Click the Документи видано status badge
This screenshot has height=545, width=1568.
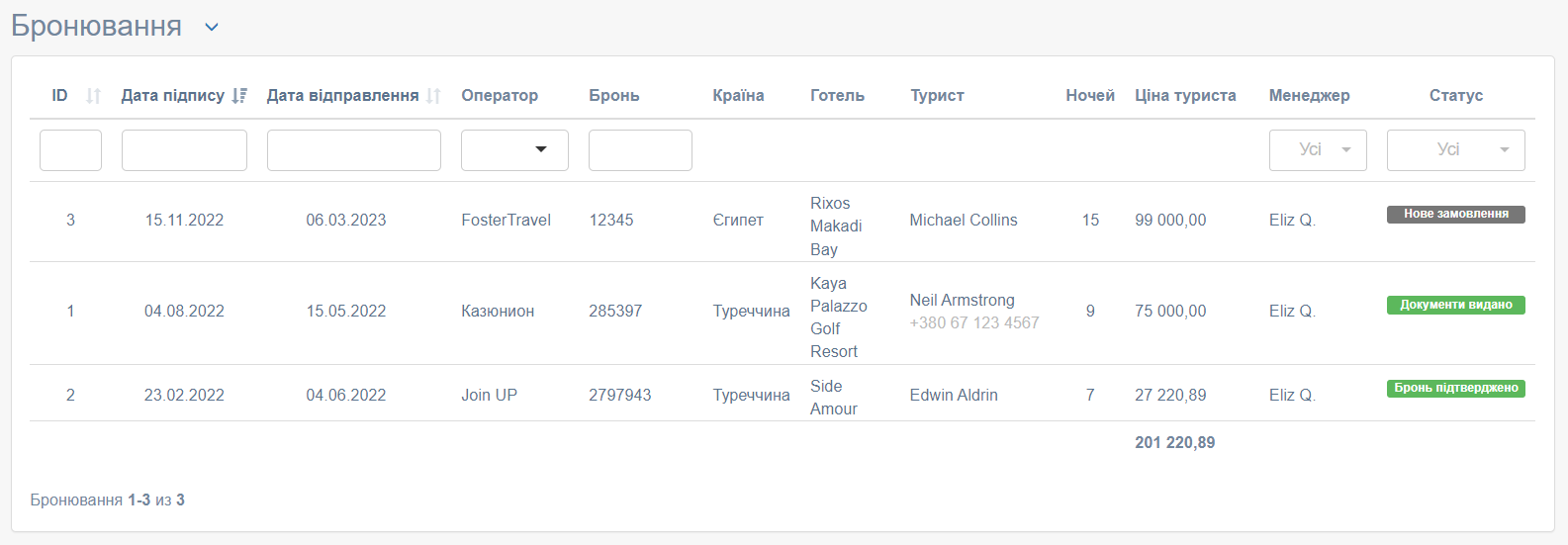tap(1456, 305)
